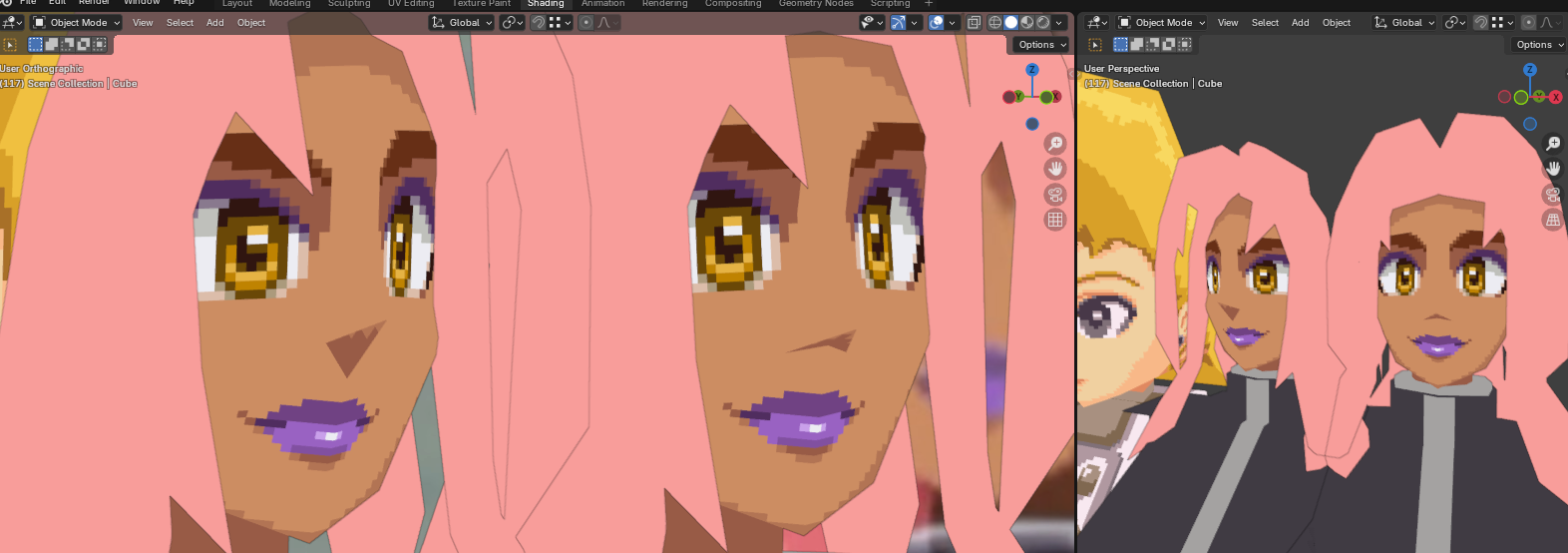
Task: Choose 'subtract selection' mode, left viewport
Action: click(x=68, y=44)
